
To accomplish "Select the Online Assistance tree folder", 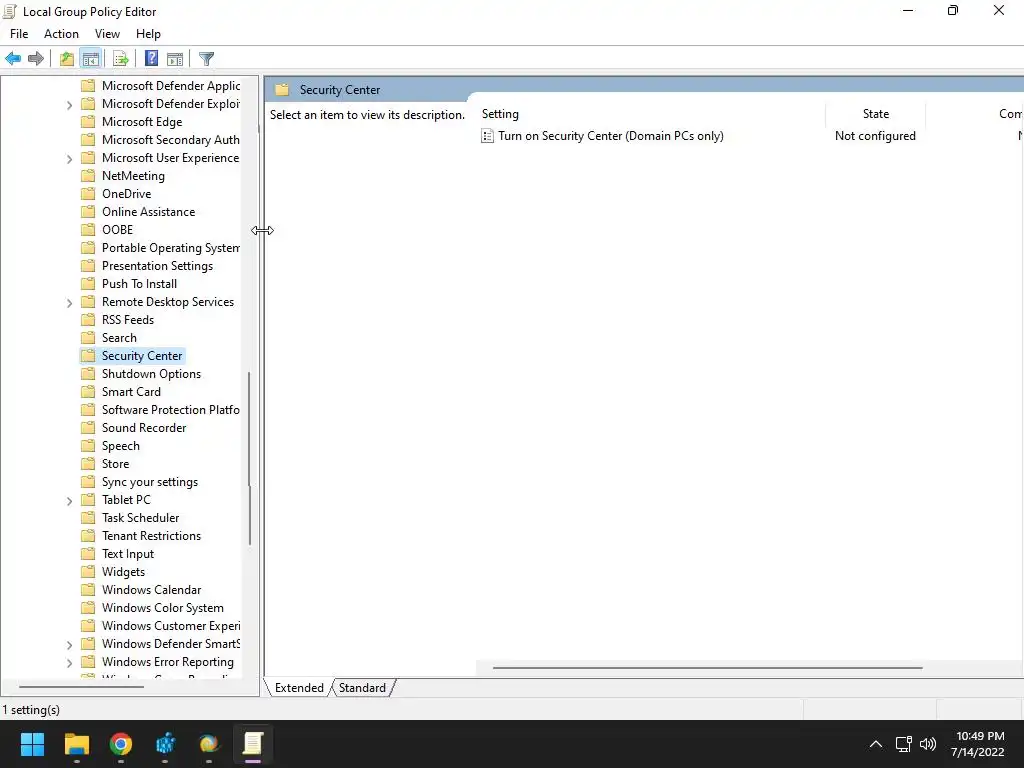I will coord(148,212).
